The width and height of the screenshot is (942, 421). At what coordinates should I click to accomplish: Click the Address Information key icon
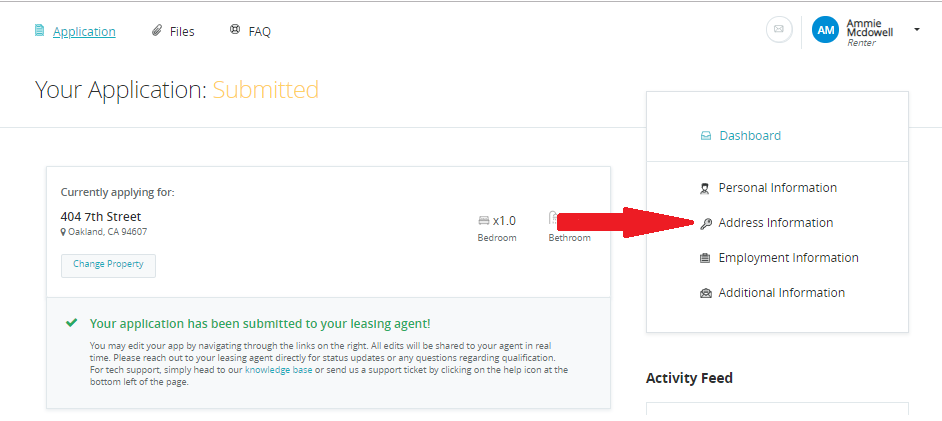705,223
